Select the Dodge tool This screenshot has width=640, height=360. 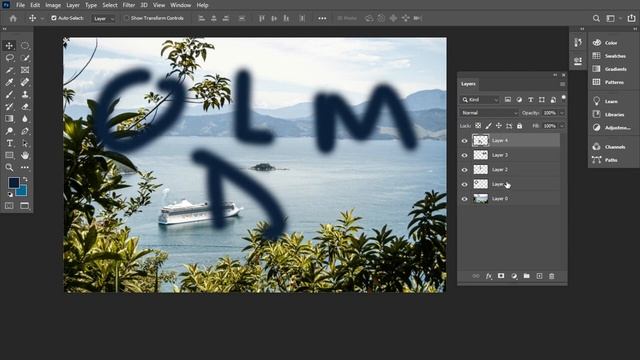click(9, 131)
